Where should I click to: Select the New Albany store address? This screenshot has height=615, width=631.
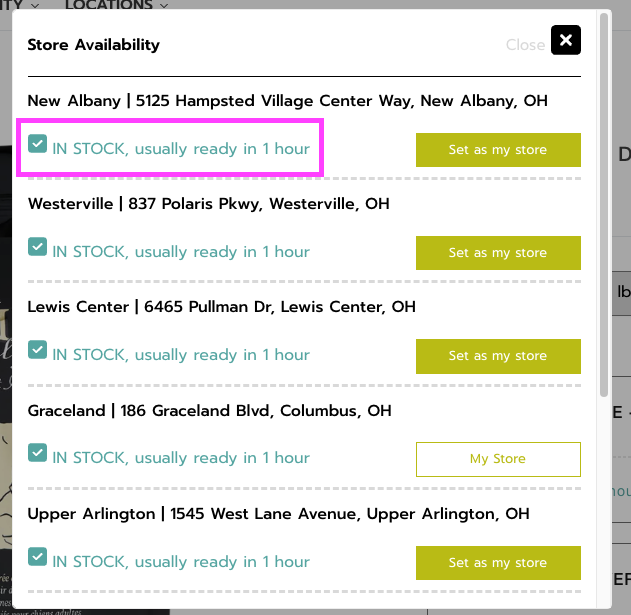coord(287,101)
